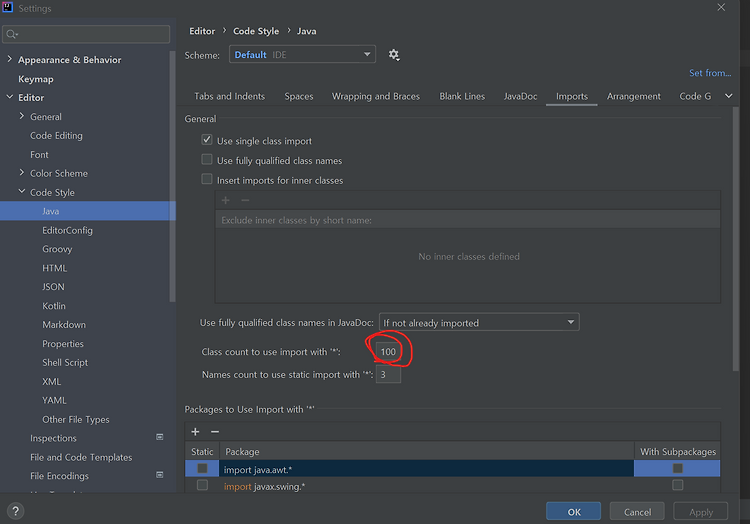
Task: Enable Use fully qualified class names
Action: click(207, 159)
